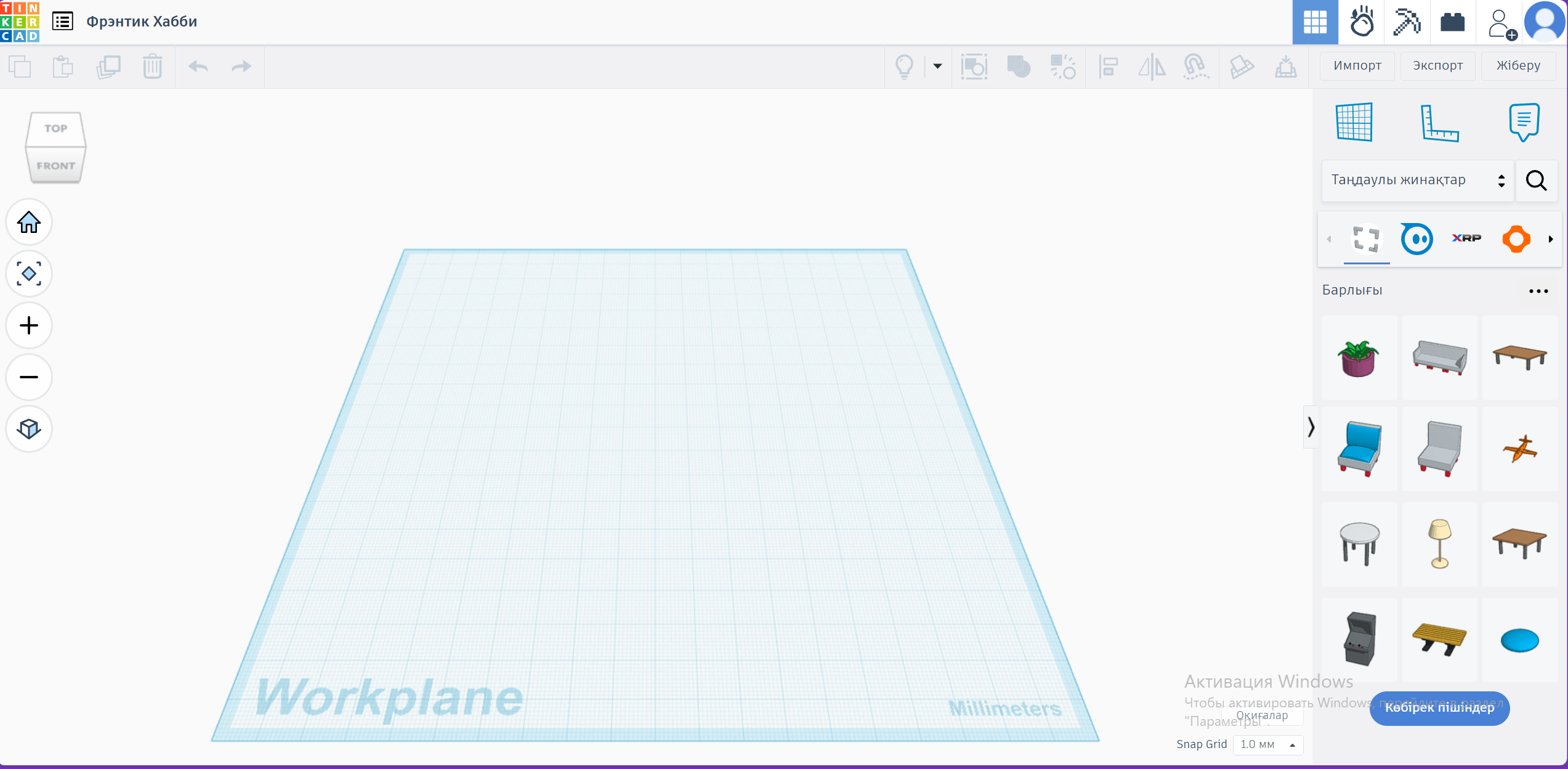
Task: Open the Snap Grid value dropdown
Action: (1267, 744)
